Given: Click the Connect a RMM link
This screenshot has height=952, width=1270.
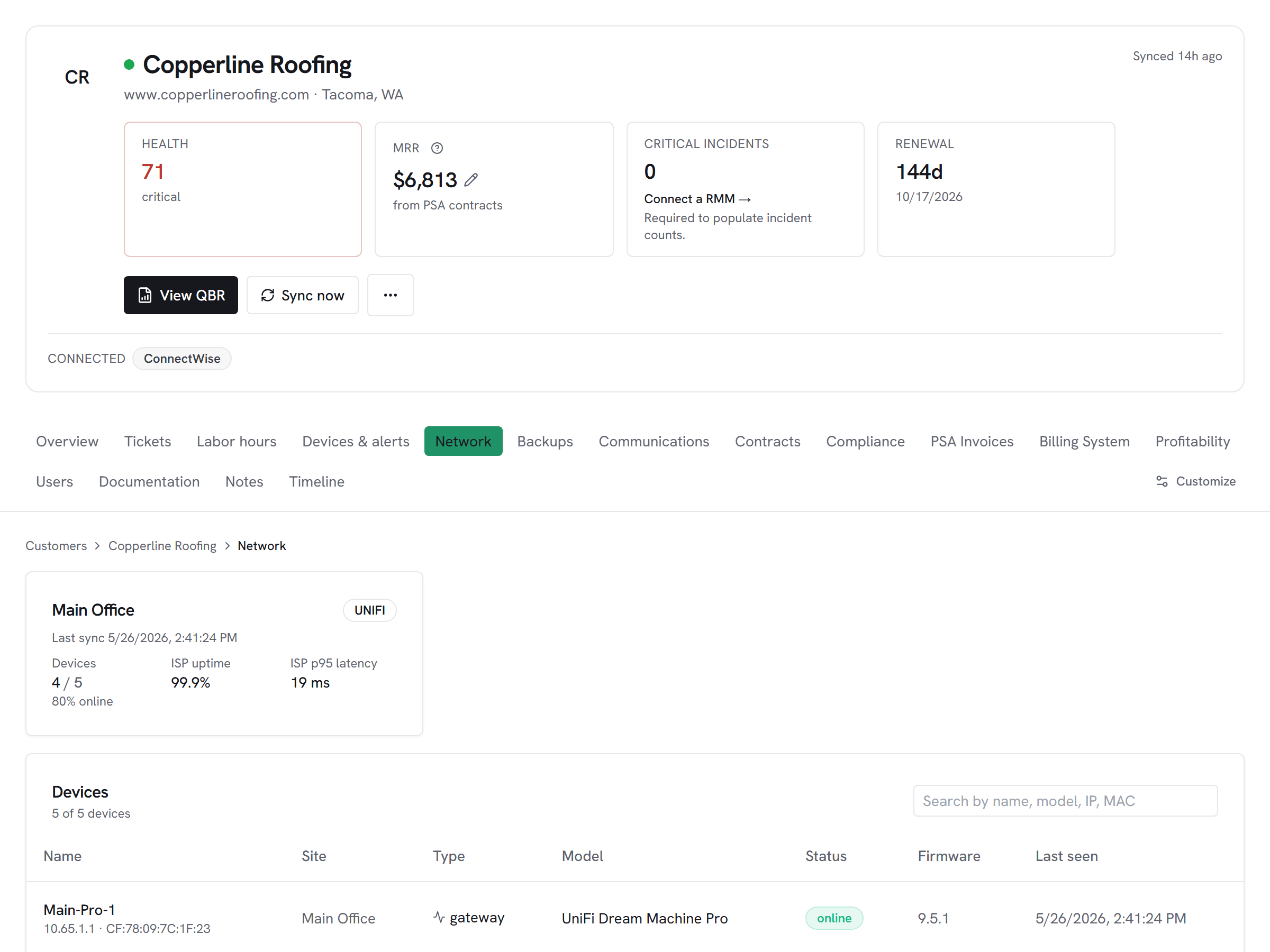Looking at the screenshot, I should (x=697, y=198).
